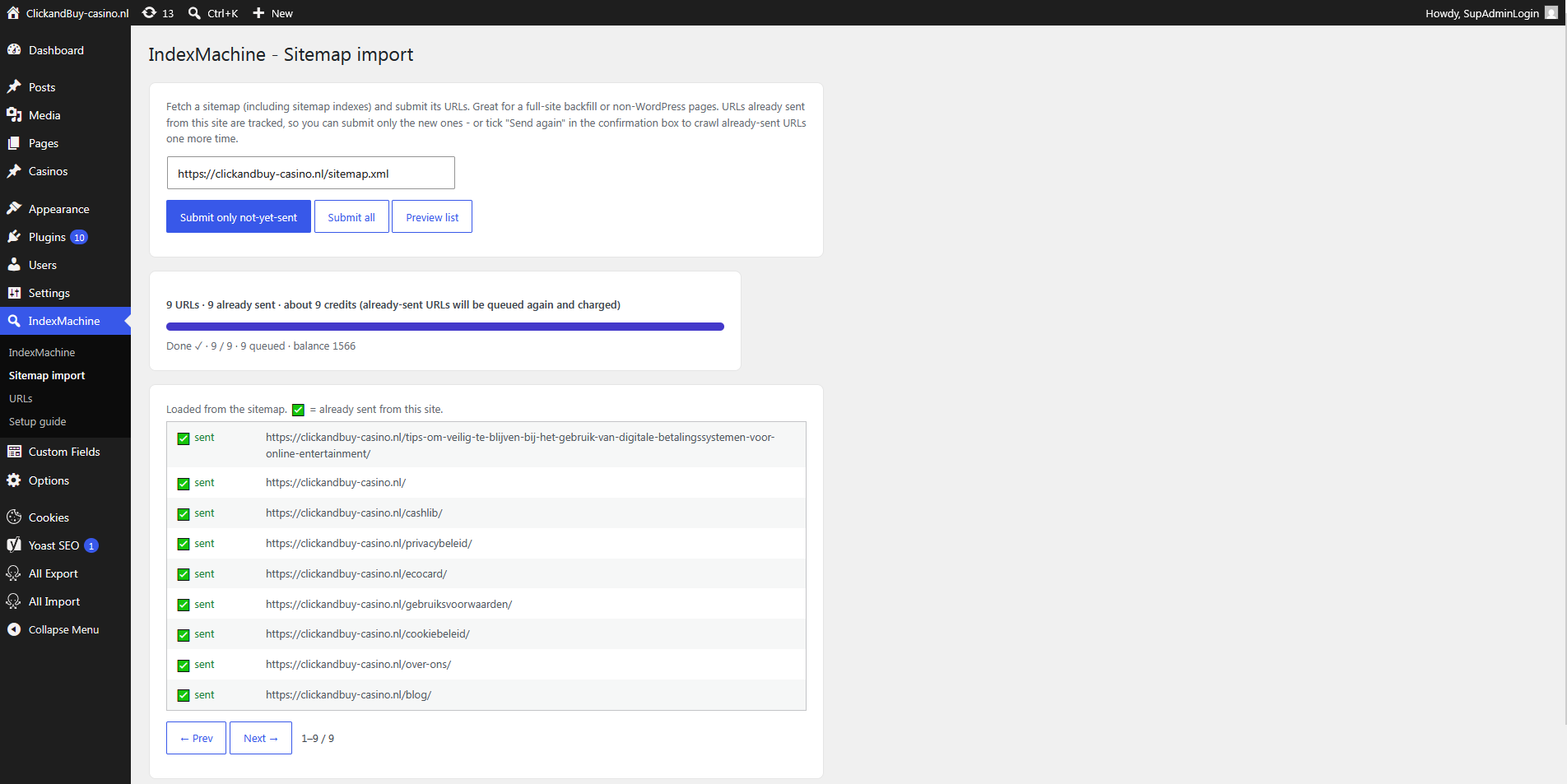Go to previous page with Prev
Viewport: 1567px width, 784px height.
click(x=196, y=738)
